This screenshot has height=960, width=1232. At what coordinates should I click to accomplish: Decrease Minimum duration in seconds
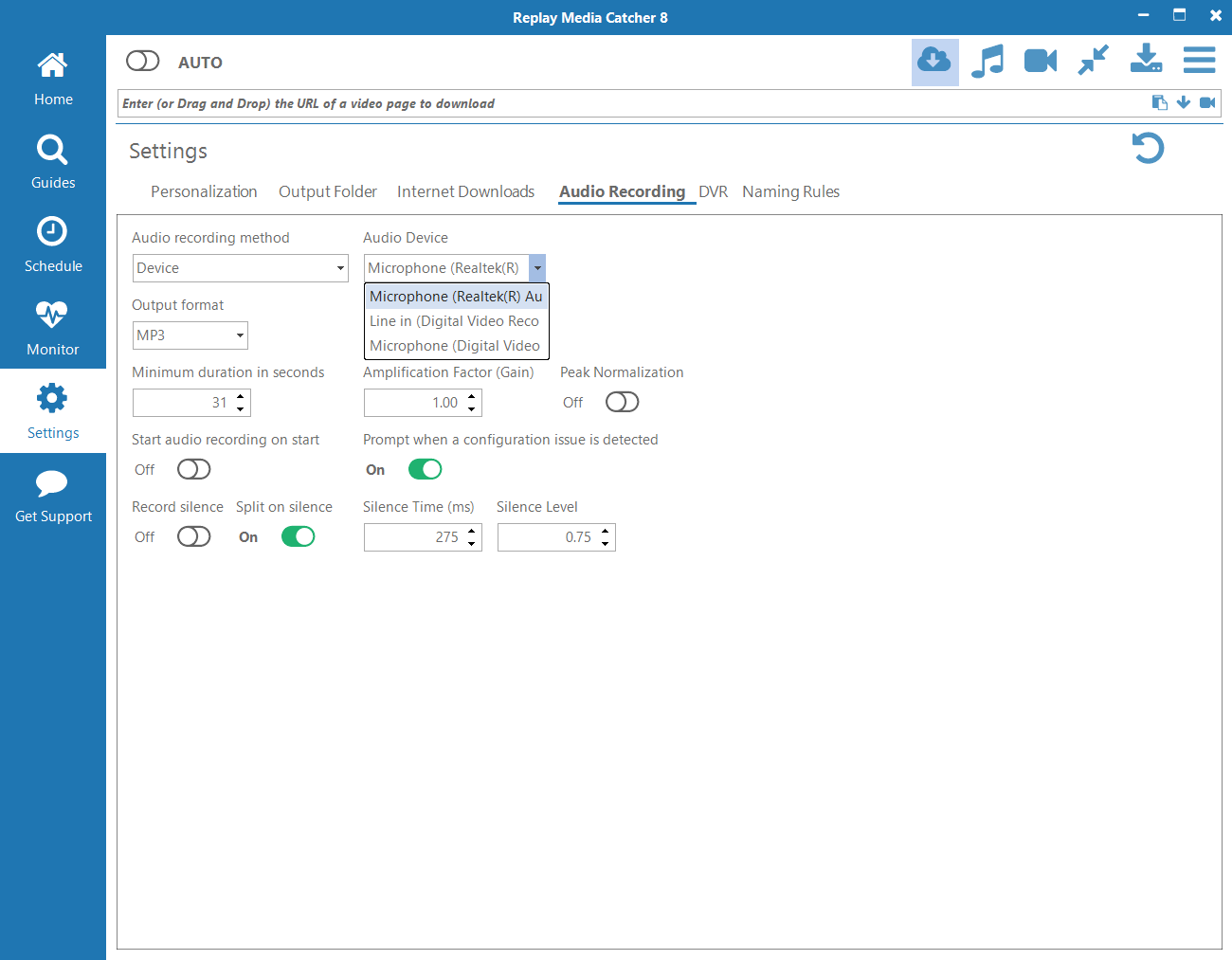[241, 409]
